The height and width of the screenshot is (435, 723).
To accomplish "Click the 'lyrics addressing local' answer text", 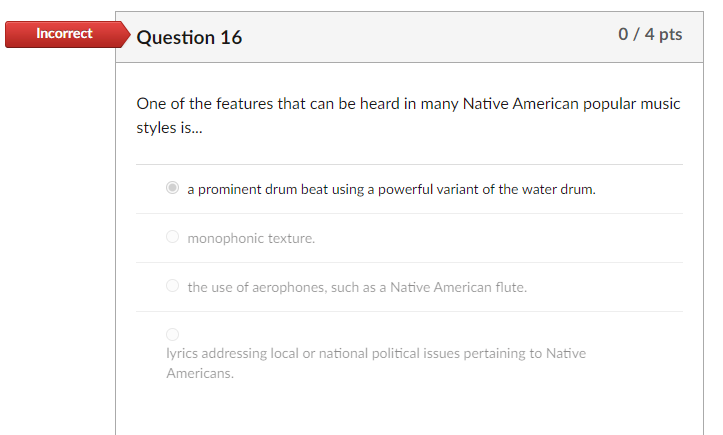I will (x=235, y=353).
